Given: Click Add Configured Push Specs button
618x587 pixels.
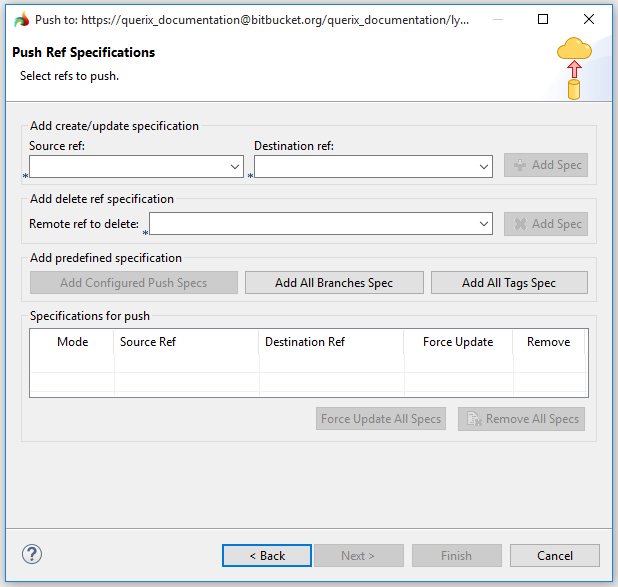Looking at the screenshot, I should pos(134,283).
